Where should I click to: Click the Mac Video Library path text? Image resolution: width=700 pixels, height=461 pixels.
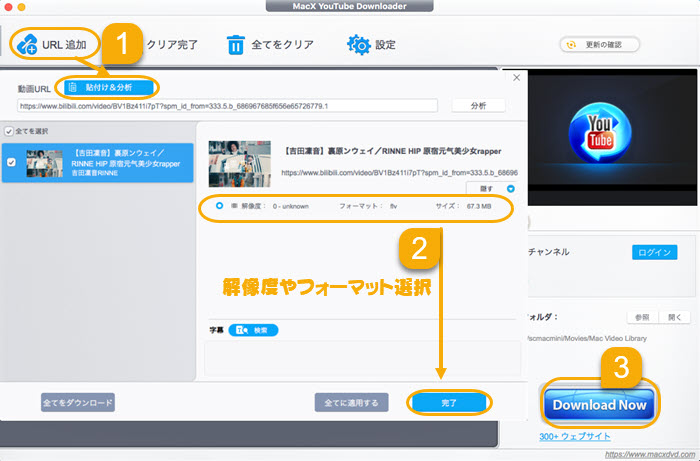(587, 338)
